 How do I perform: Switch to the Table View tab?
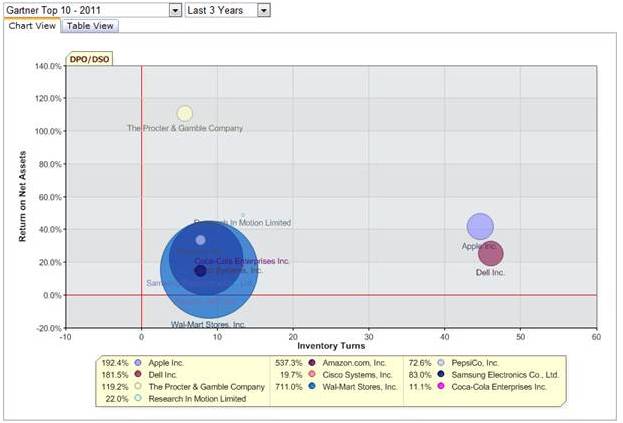[x=91, y=25]
